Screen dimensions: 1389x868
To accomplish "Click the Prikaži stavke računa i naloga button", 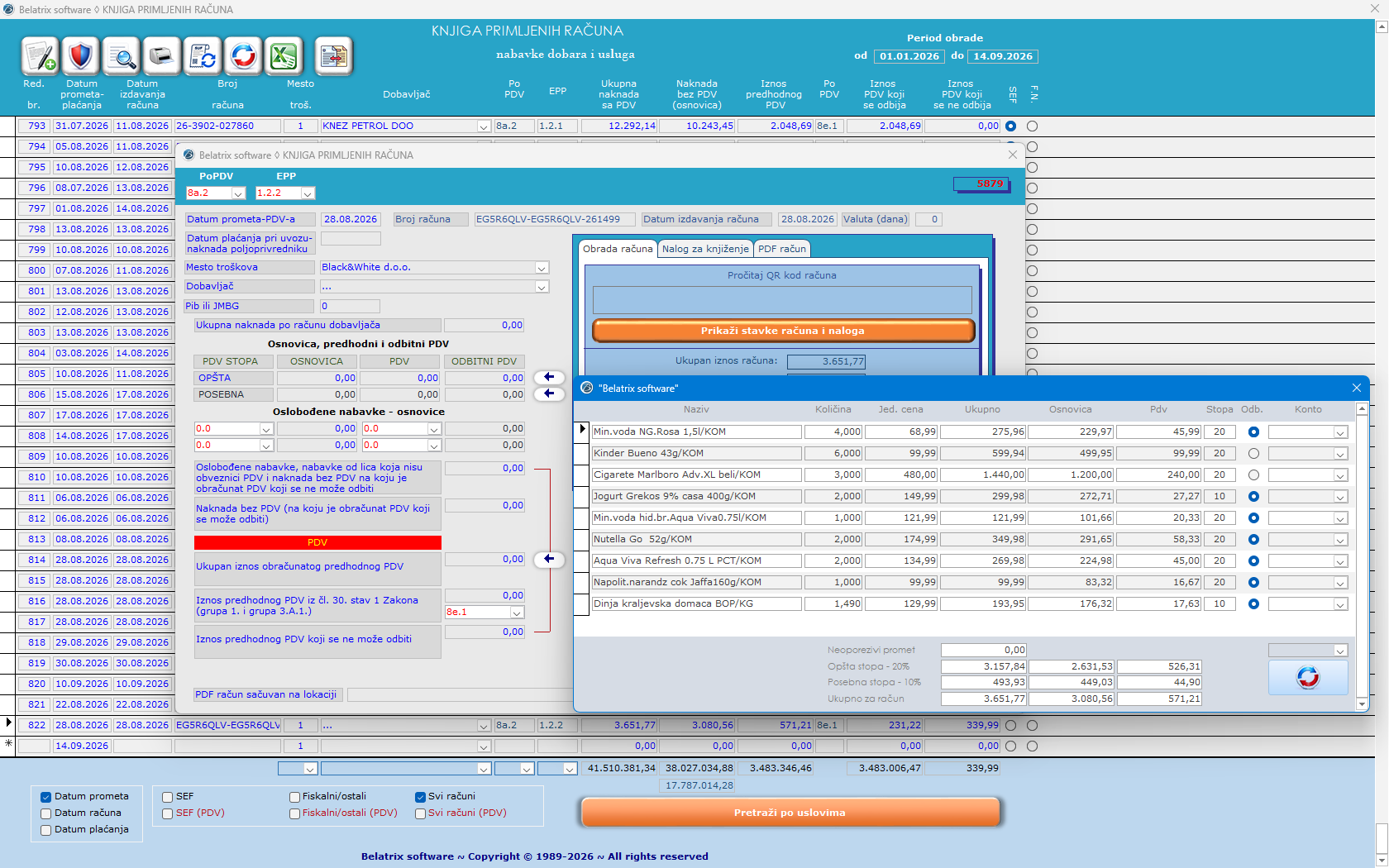I will (x=783, y=331).
